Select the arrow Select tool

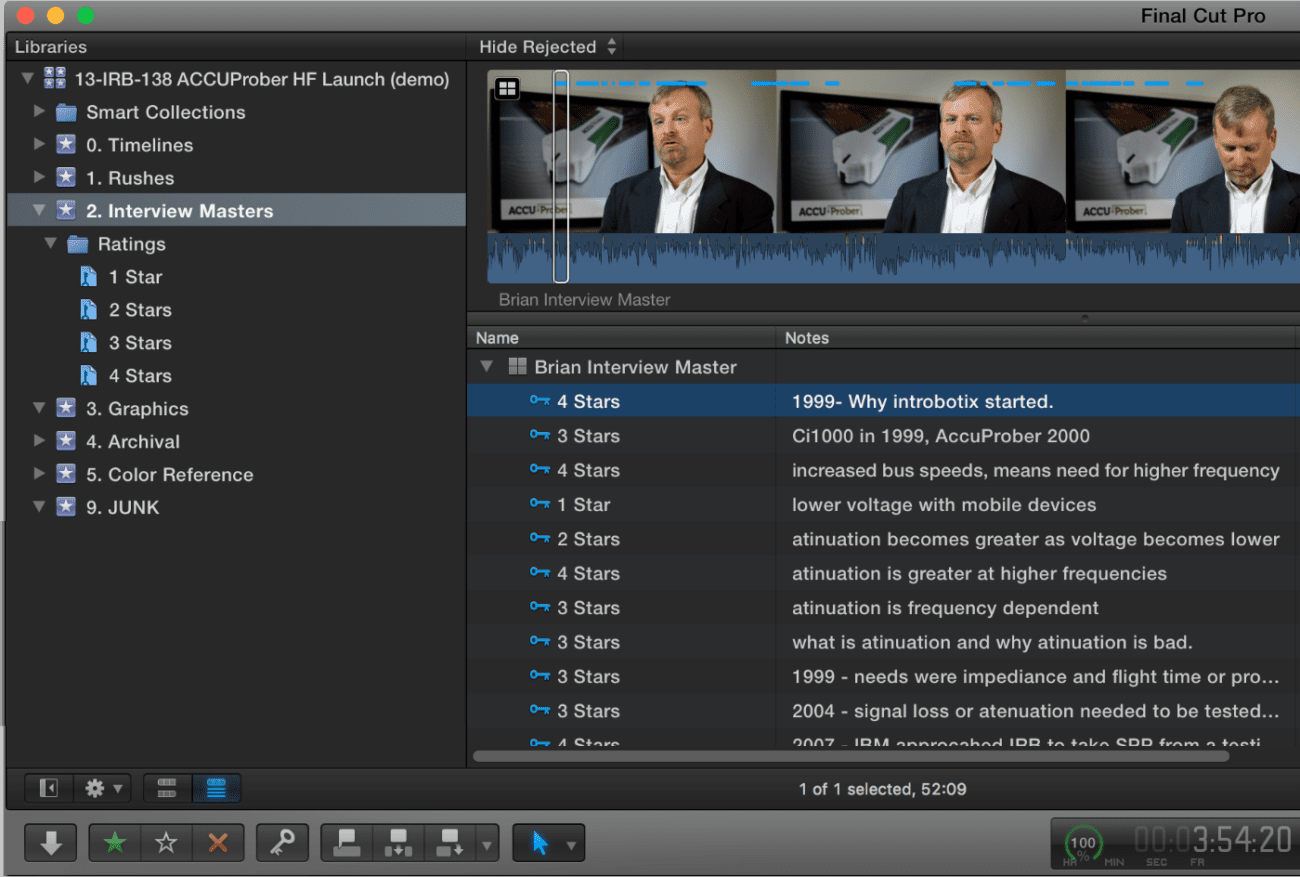click(x=540, y=843)
